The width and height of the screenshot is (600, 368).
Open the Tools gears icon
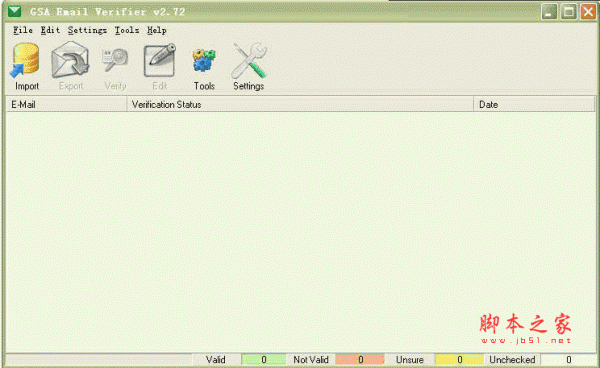pos(204,60)
